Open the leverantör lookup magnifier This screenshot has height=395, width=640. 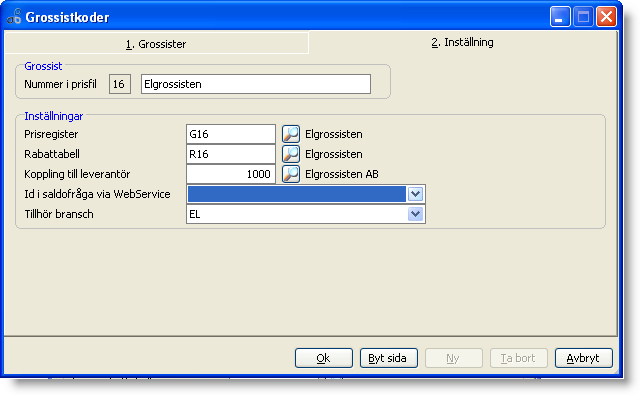point(291,174)
